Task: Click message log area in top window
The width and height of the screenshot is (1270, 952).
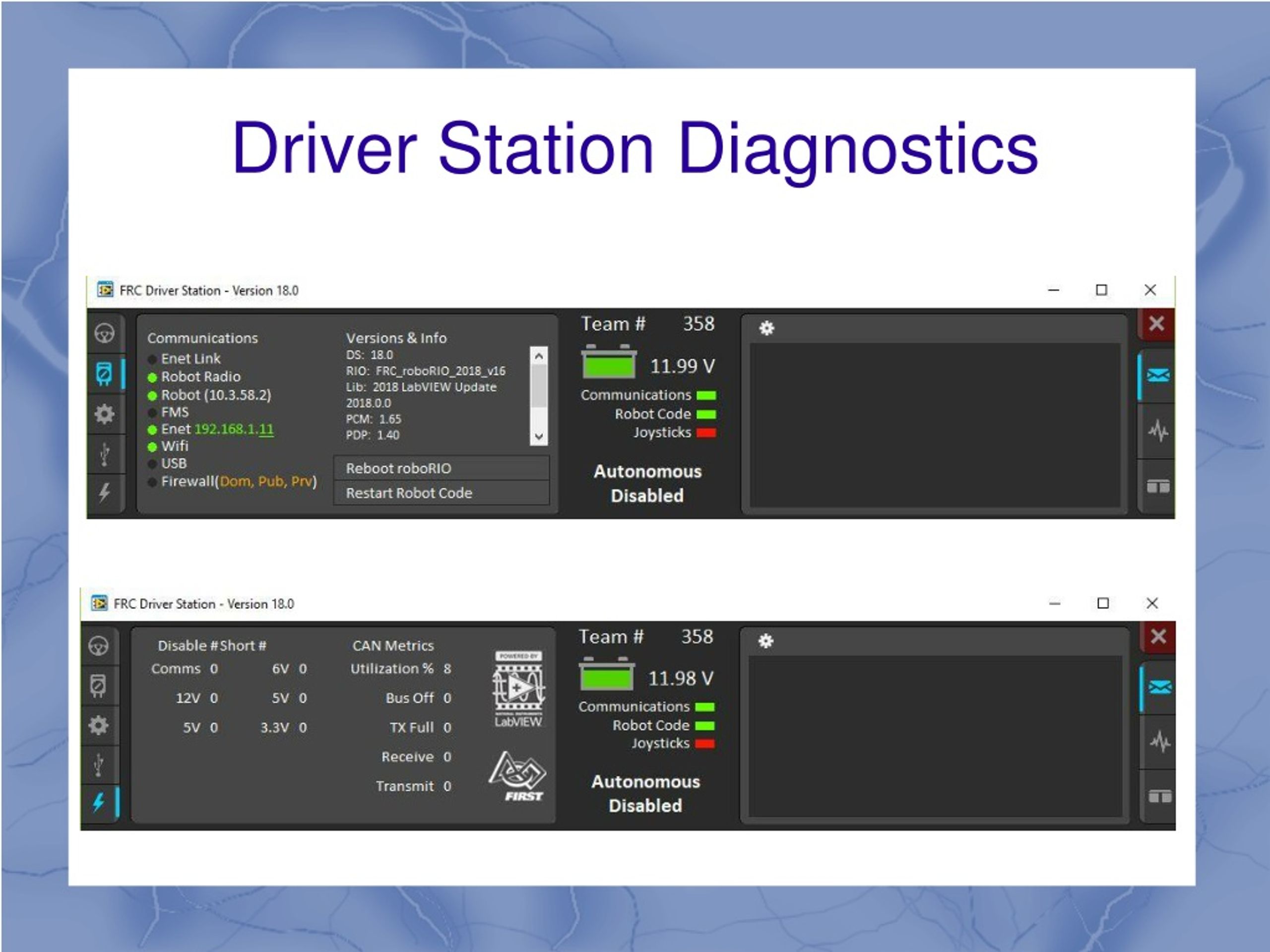Action: (935, 425)
